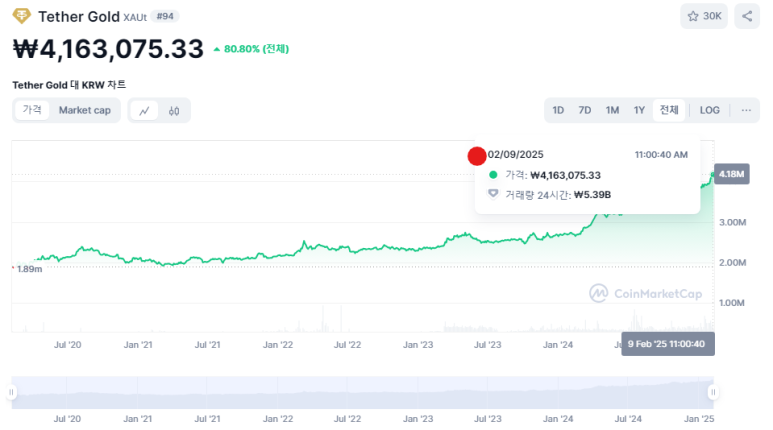The width and height of the screenshot is (773, 430).
Task: Grab the left range slider handle
Action: coord(11,393)
